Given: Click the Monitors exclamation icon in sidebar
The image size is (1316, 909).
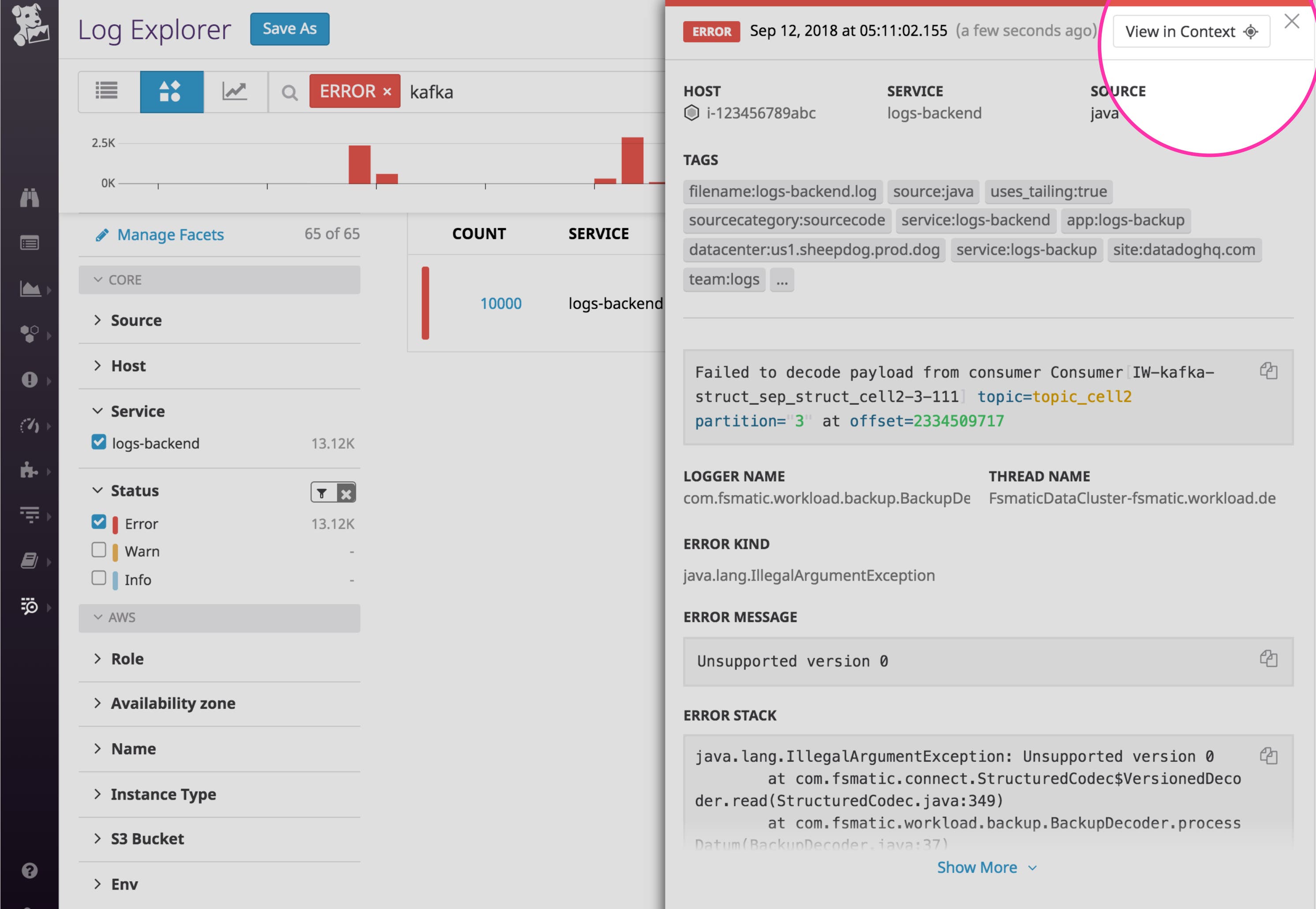Looking at the screenshot, I should pyautogui.click(x=30, y=380).
